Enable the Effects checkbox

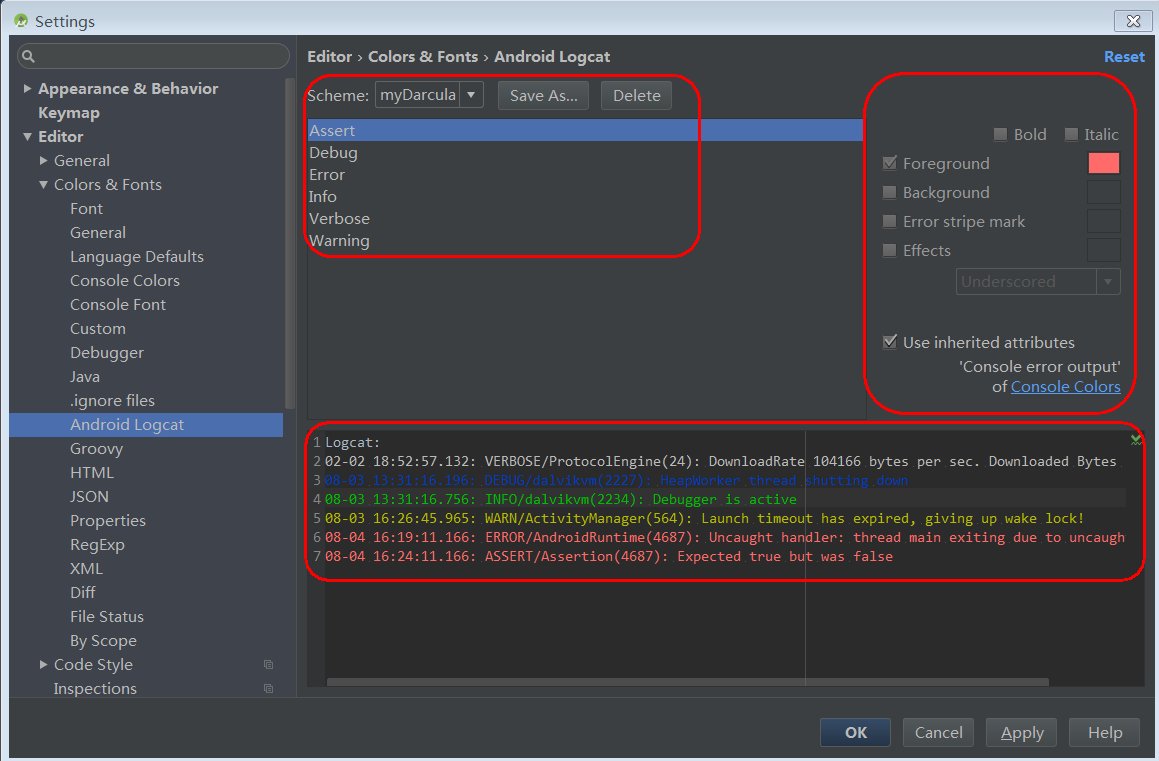point(890,250)
